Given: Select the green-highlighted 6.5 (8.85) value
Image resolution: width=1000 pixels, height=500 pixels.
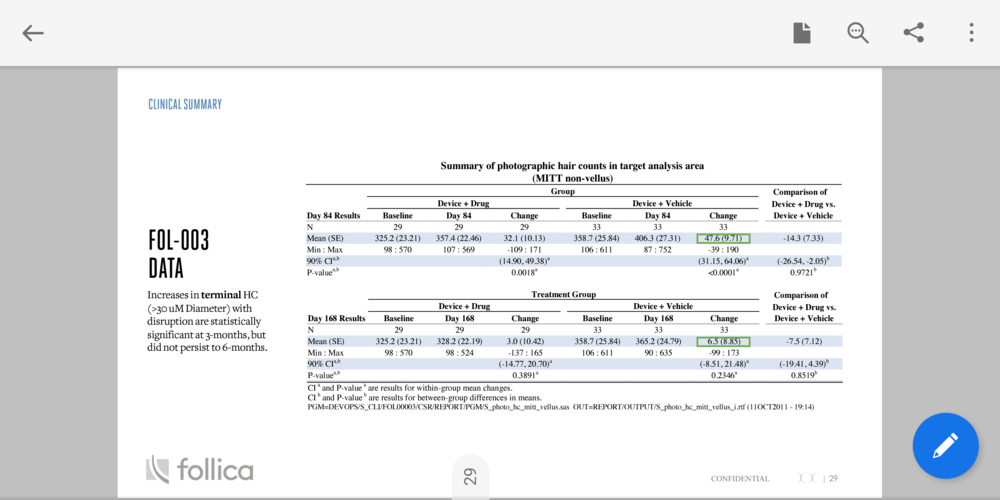Looking at the screenshot, I should coord(723,341).
